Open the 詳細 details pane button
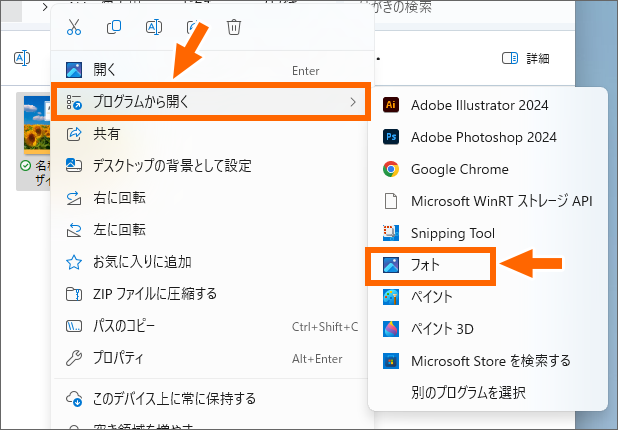The image size is (618, 430). 526,58
